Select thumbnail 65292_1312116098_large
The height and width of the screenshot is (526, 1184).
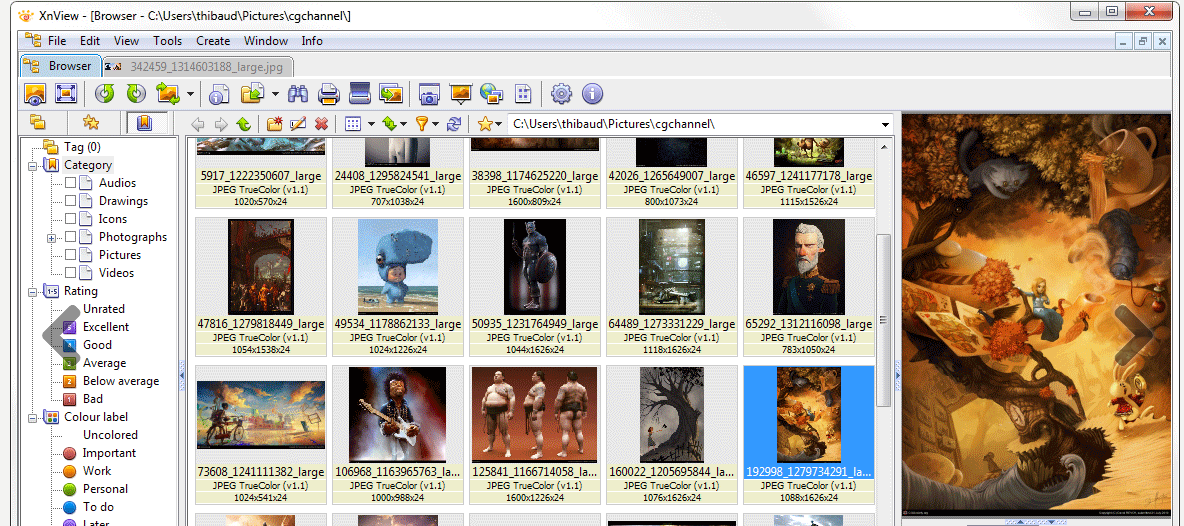(809, 286)
